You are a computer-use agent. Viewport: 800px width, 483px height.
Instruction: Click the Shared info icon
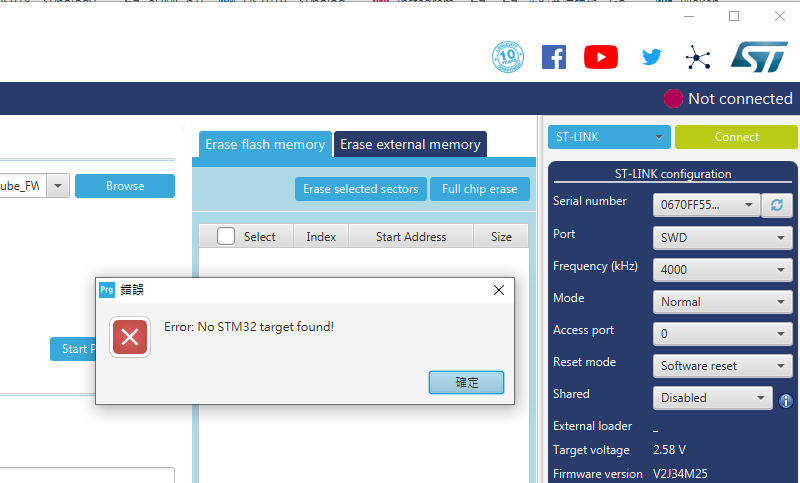coord(785,401)
